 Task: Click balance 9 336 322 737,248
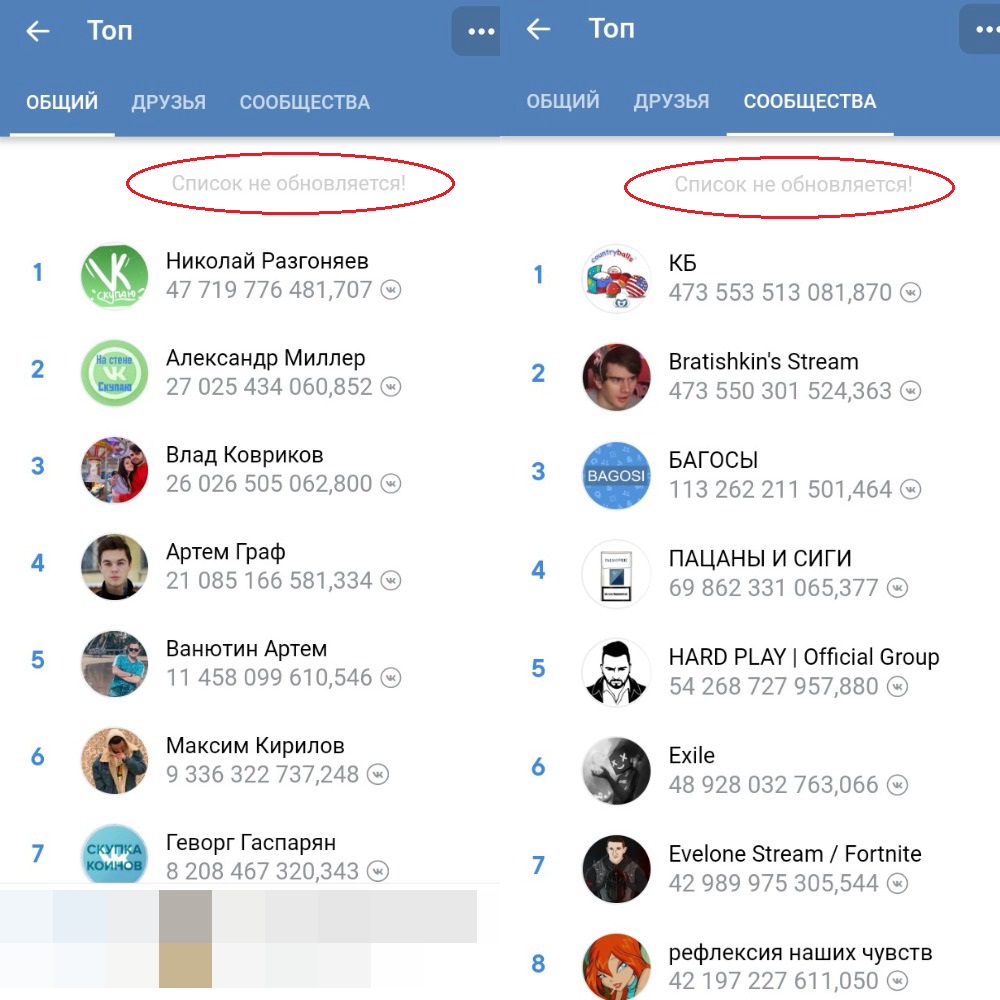pyautogui.click(x=262, y=774)
